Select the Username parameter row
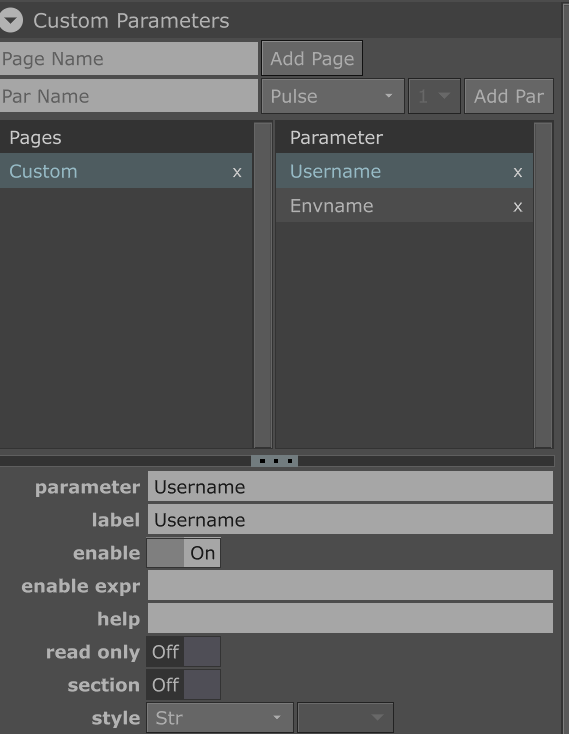The height and width of the screenshot is (734, 569). (404, 171)
